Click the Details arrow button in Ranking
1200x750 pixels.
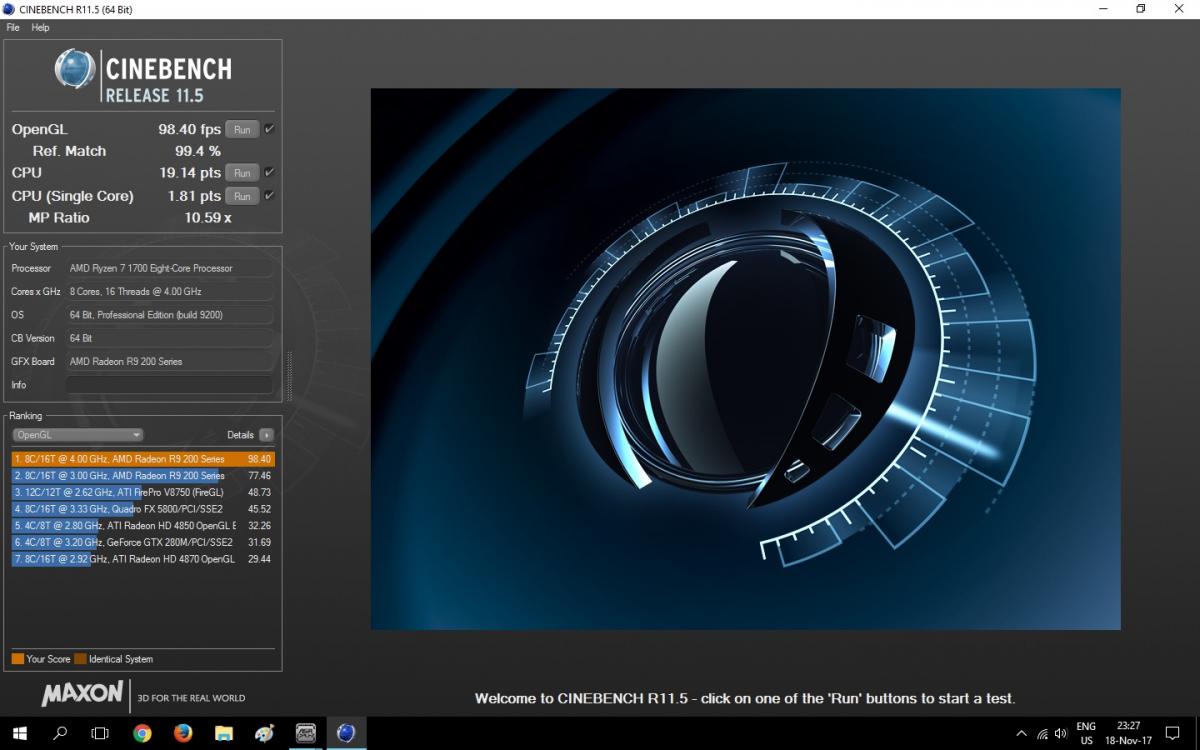(266, 435)
